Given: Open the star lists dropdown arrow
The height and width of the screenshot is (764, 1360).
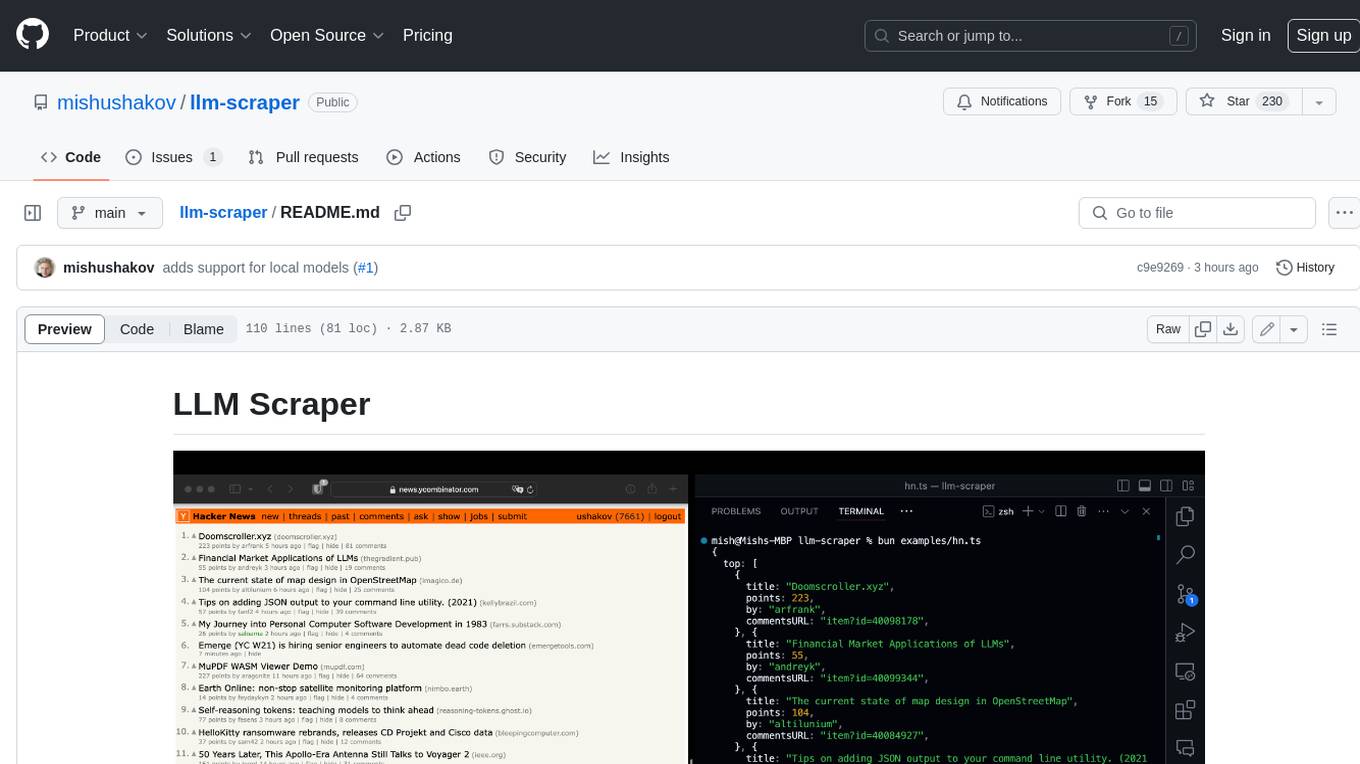Looking at the screenshot, I should tap(1319, 102).
